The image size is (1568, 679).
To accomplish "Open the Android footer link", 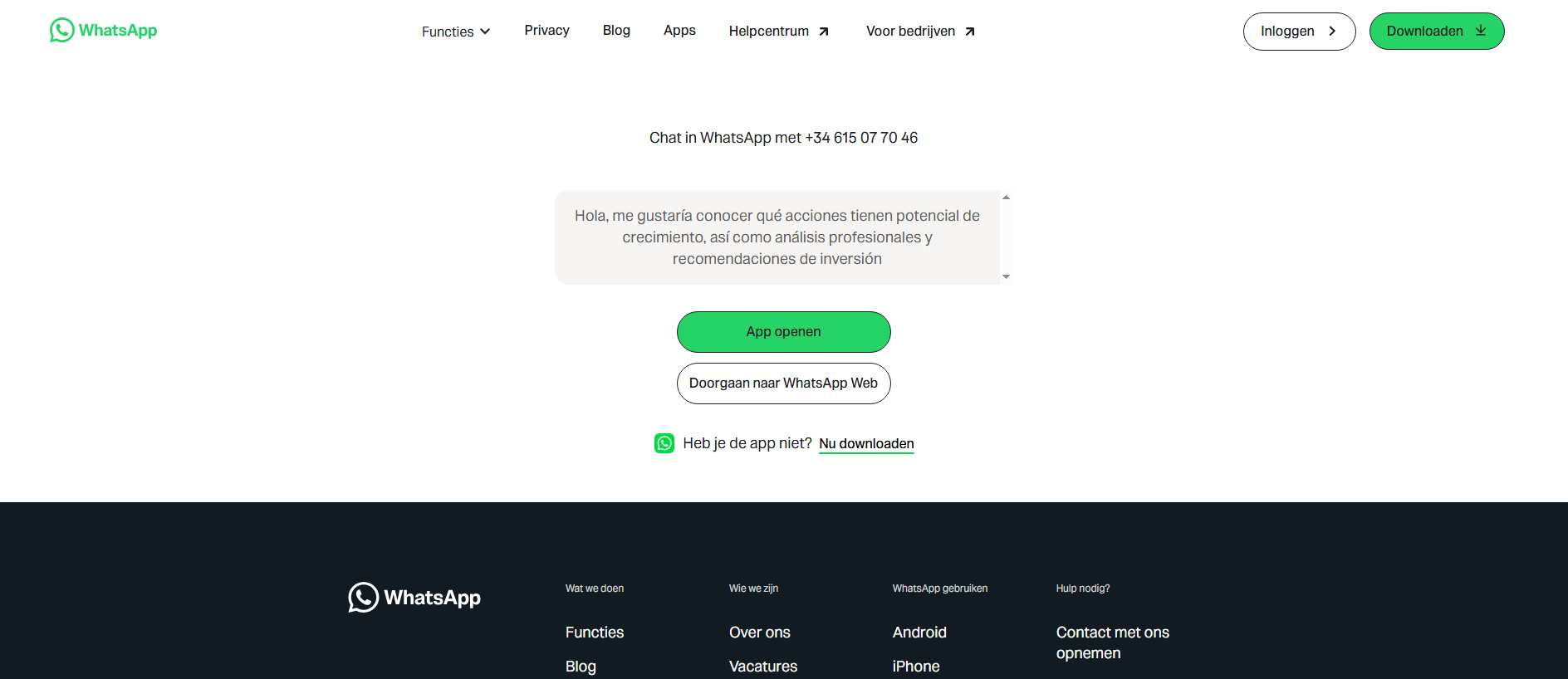I will pos(919,633).
